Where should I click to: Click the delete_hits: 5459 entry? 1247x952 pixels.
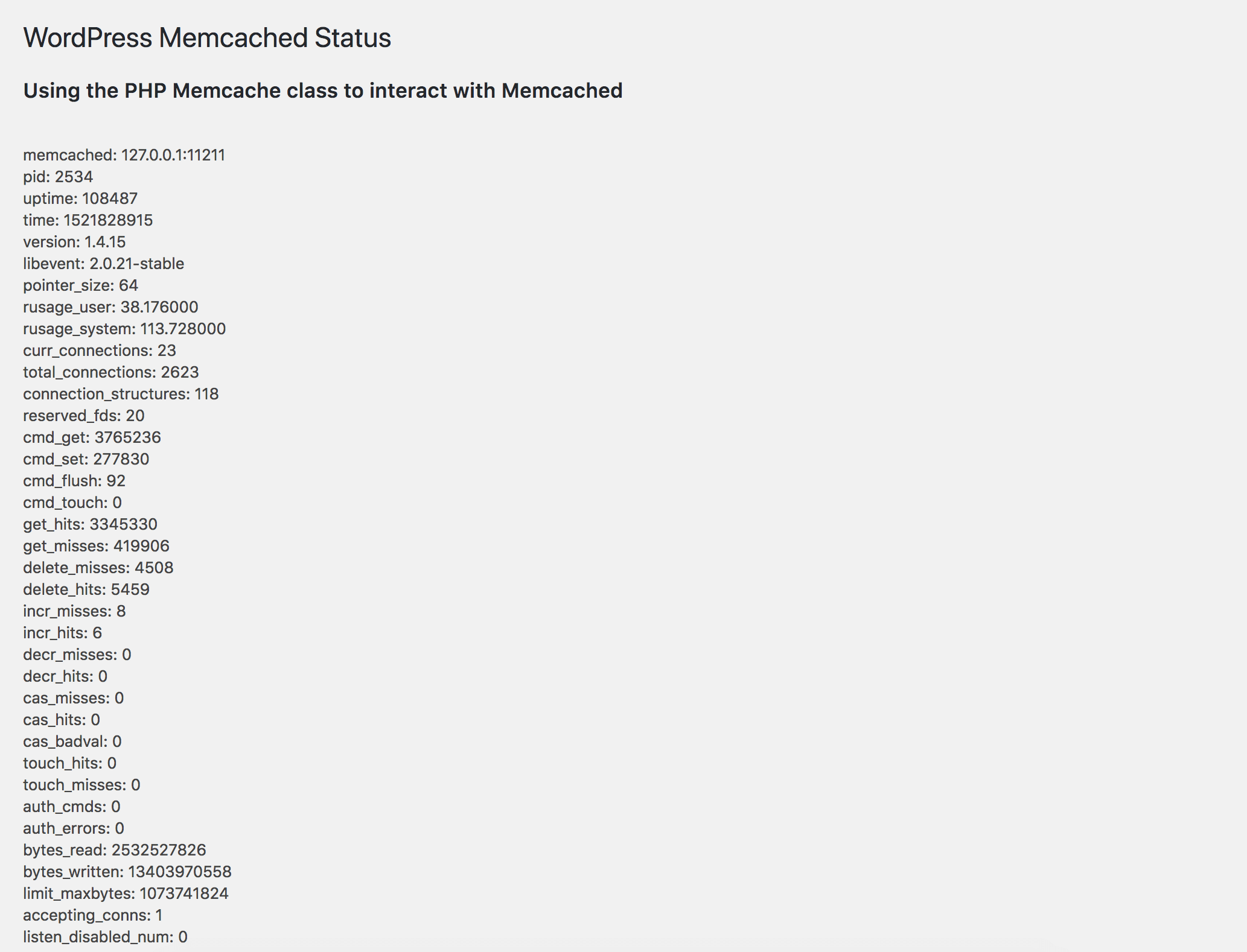[86, 589]
